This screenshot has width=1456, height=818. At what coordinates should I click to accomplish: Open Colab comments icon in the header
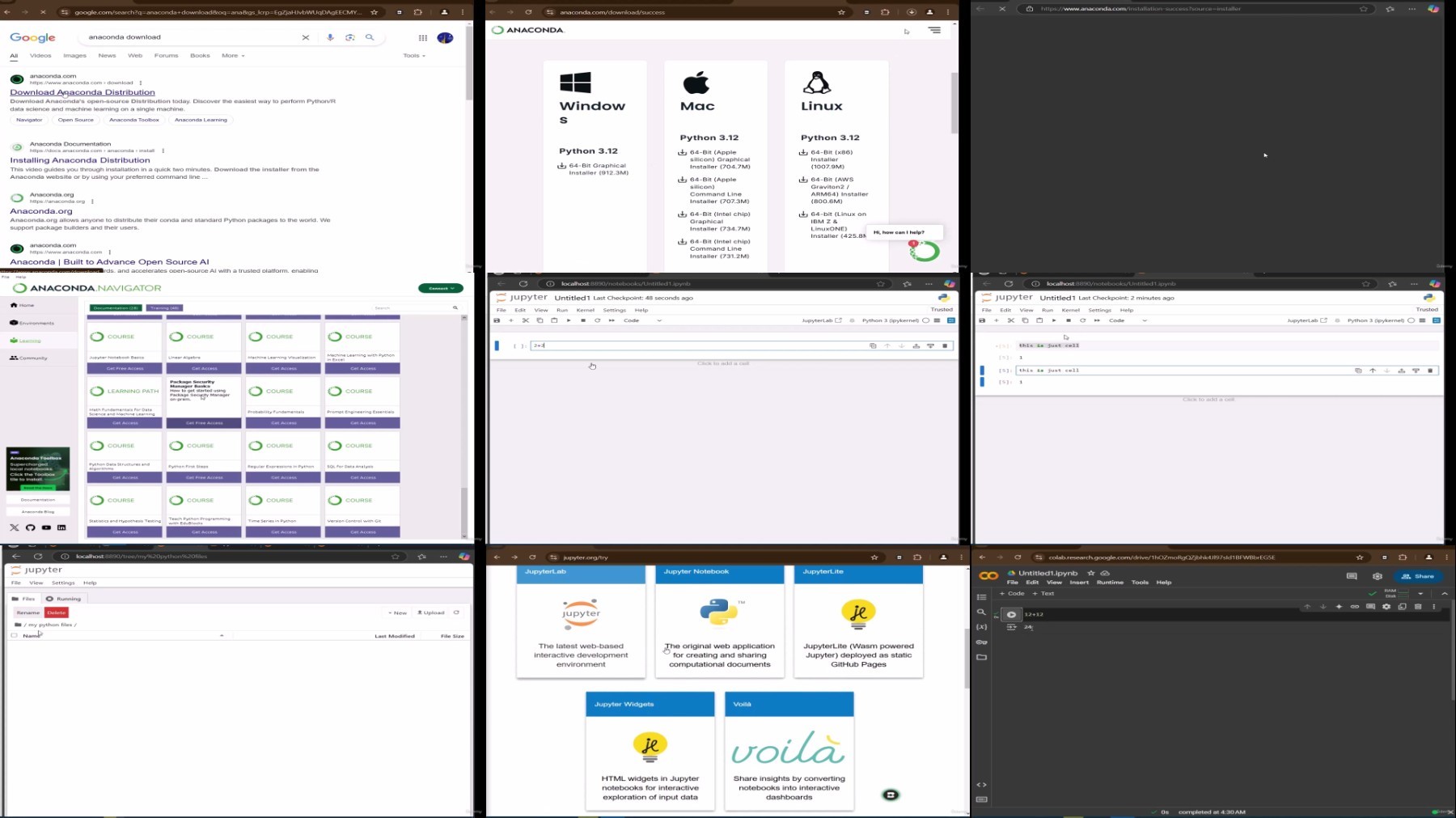coord(1352,576)
